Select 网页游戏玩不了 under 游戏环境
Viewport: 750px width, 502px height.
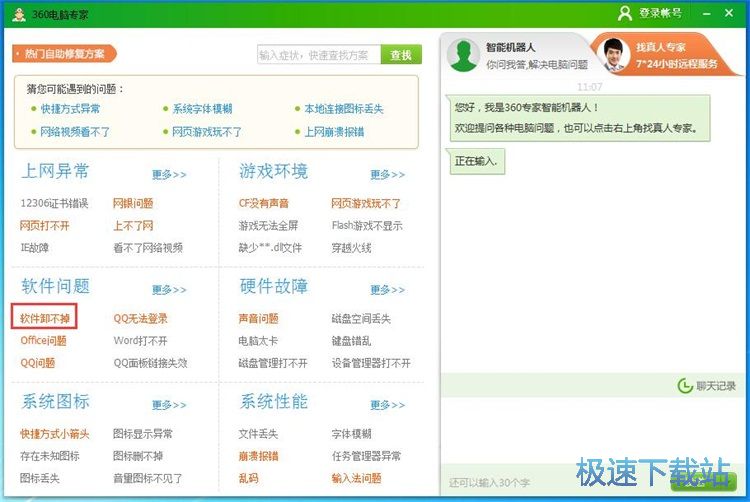coord(366,203)
